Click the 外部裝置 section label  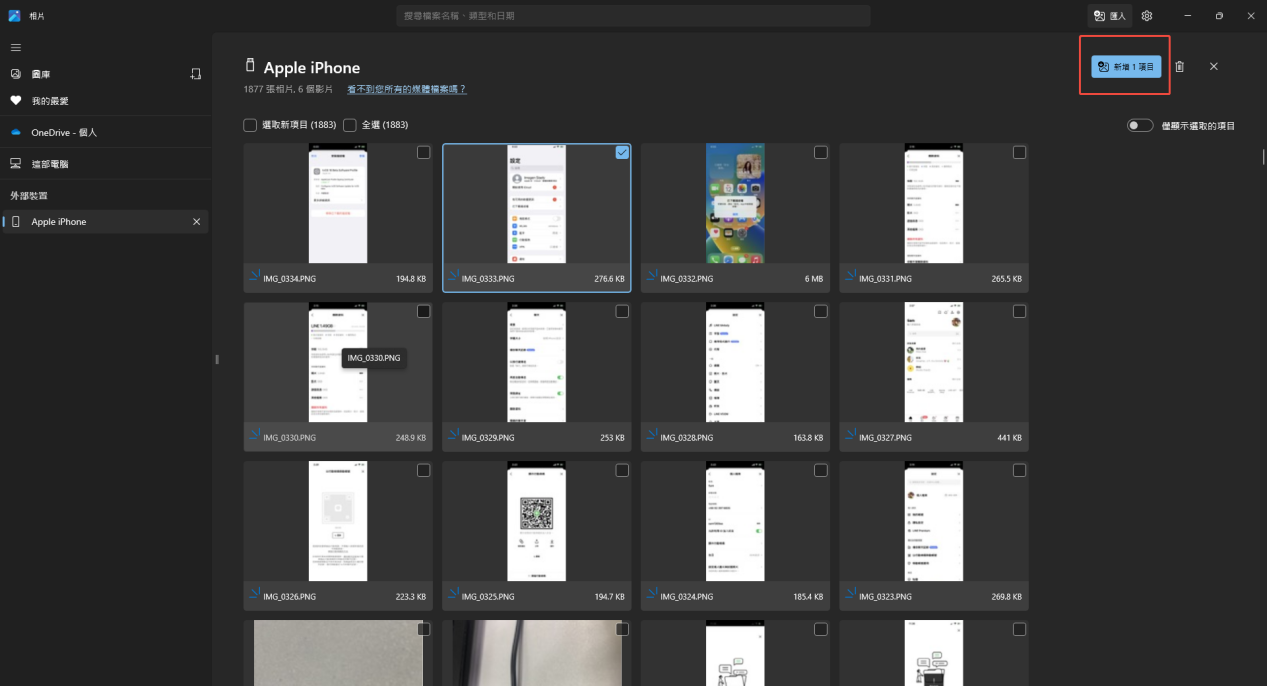click(29, 196)
